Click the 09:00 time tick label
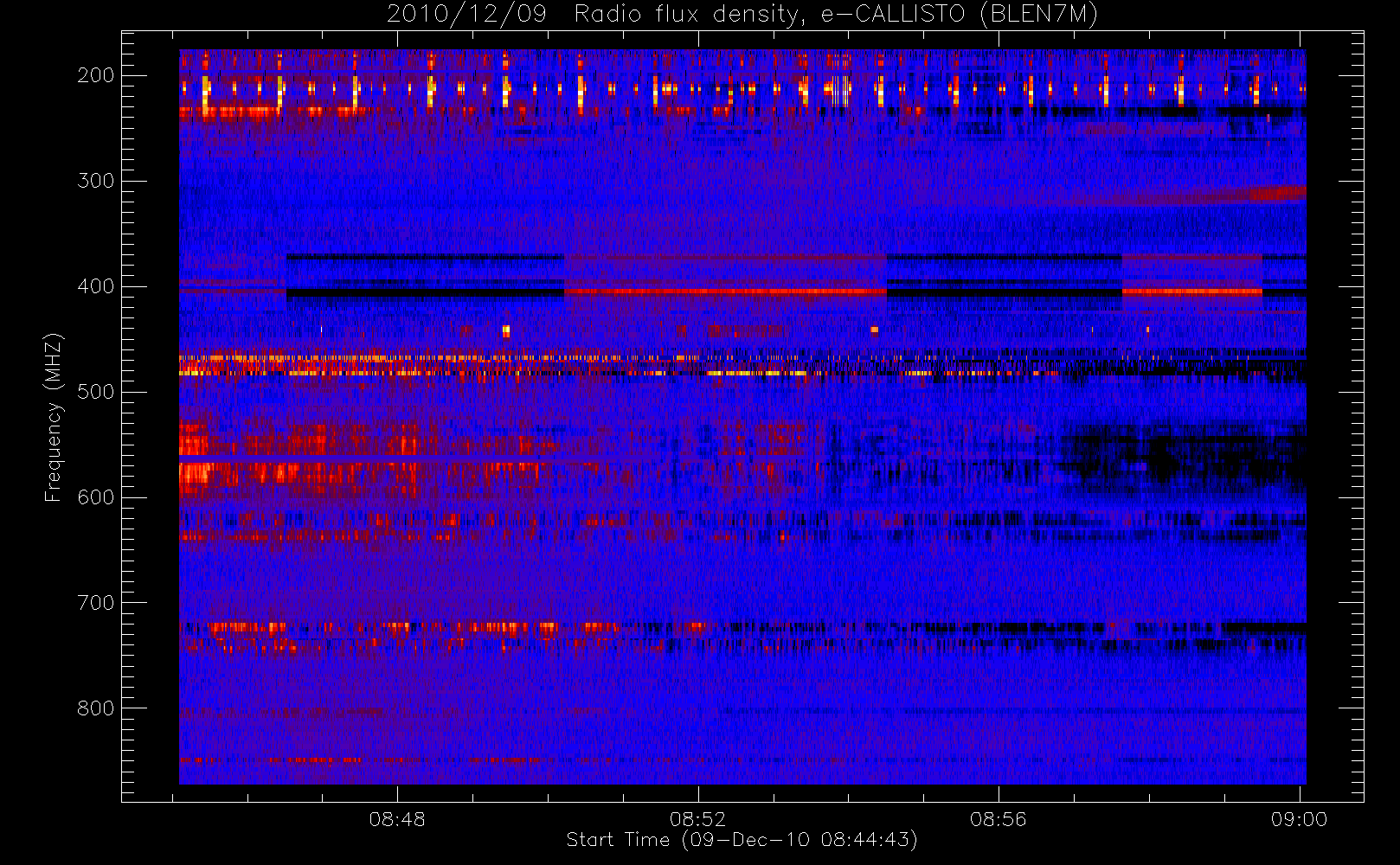This screenshot has width=1400, height=865. 1300,819
